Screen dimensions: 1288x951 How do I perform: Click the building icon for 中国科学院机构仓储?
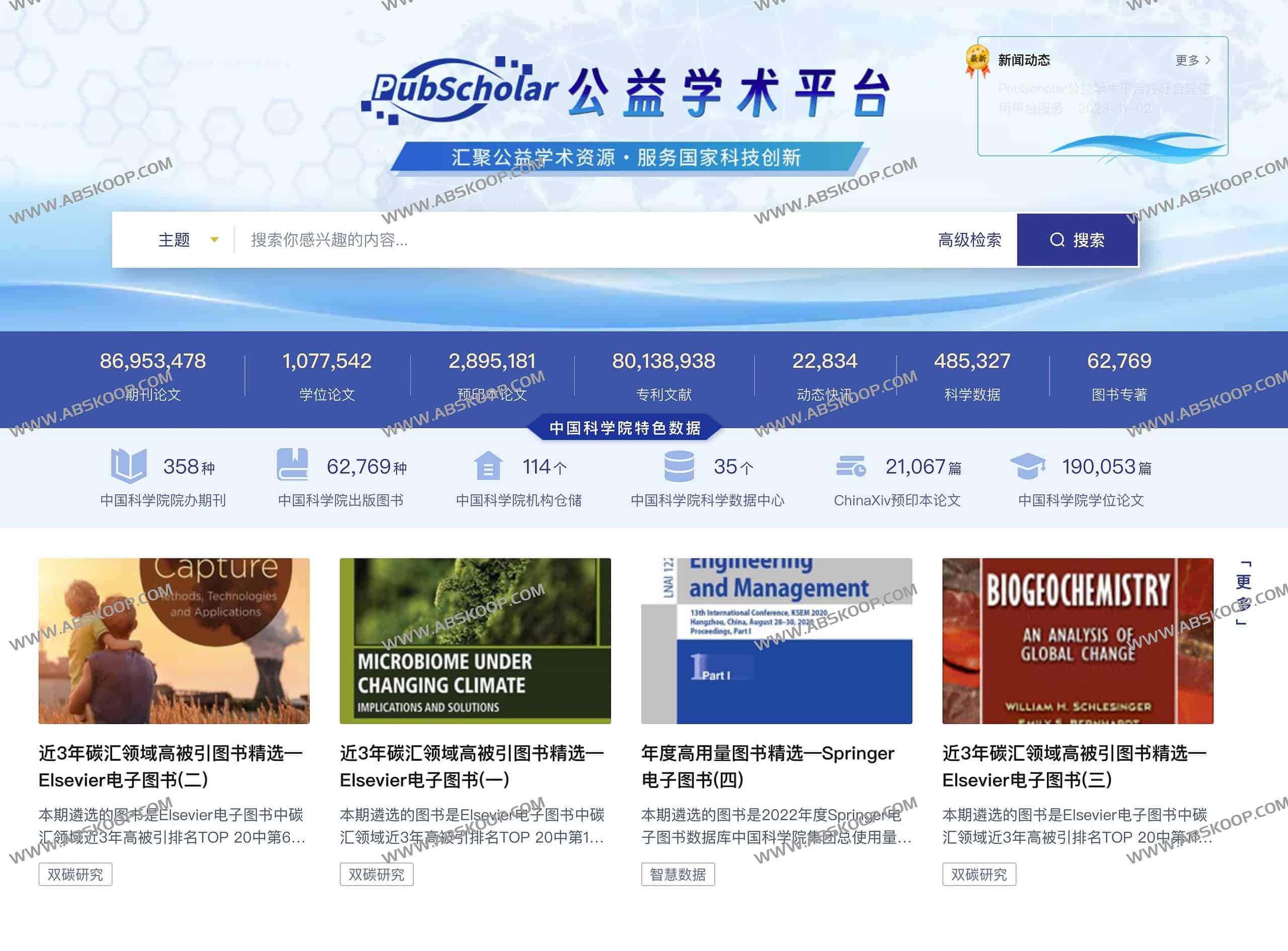pos(488,466)
